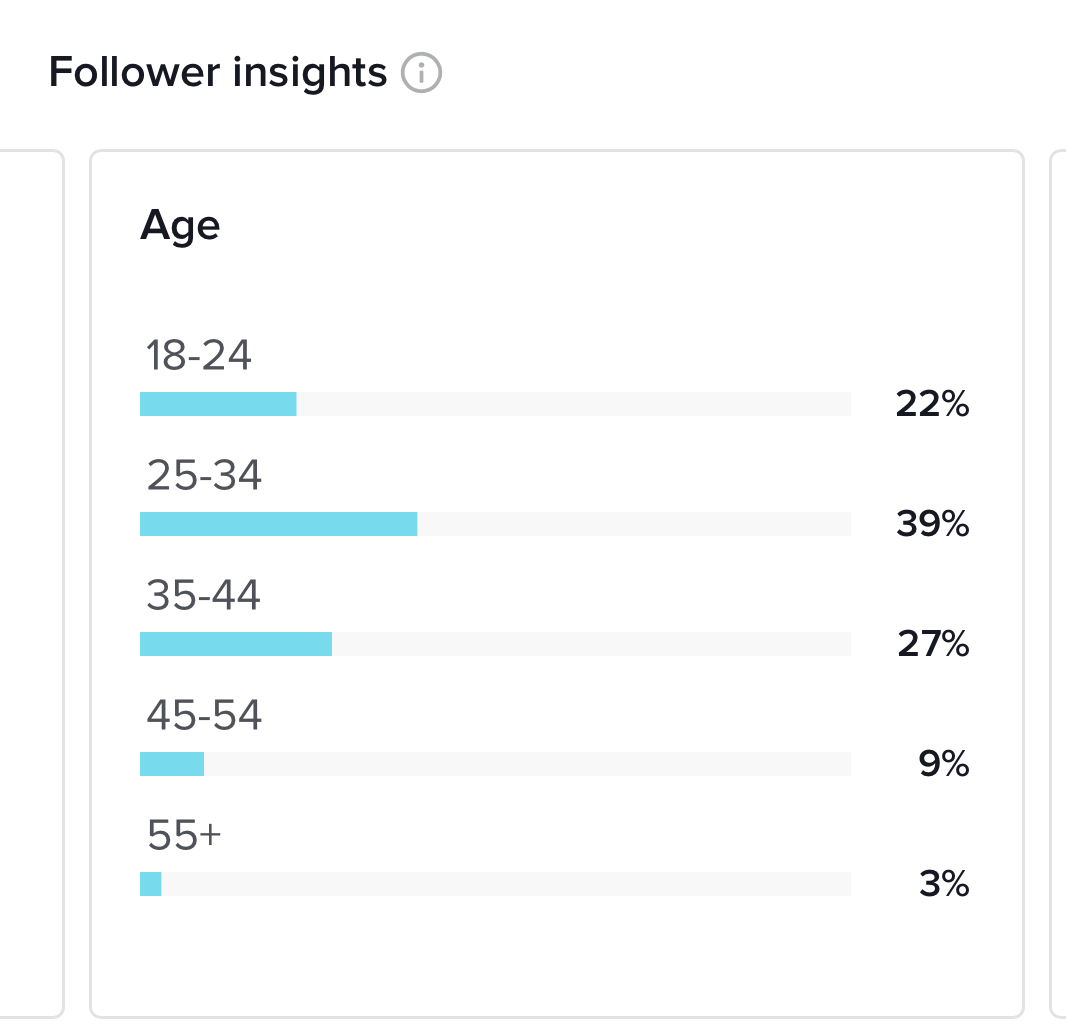This screenshot has width=1066, height=1033.
Task: Click the 27% value
Action: (932, 645)
